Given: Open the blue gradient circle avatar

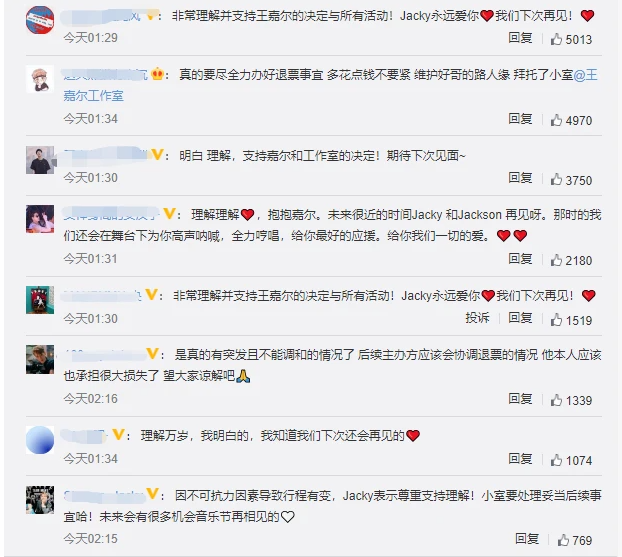Looking at the screenshot, I should [x=40, y=440].
